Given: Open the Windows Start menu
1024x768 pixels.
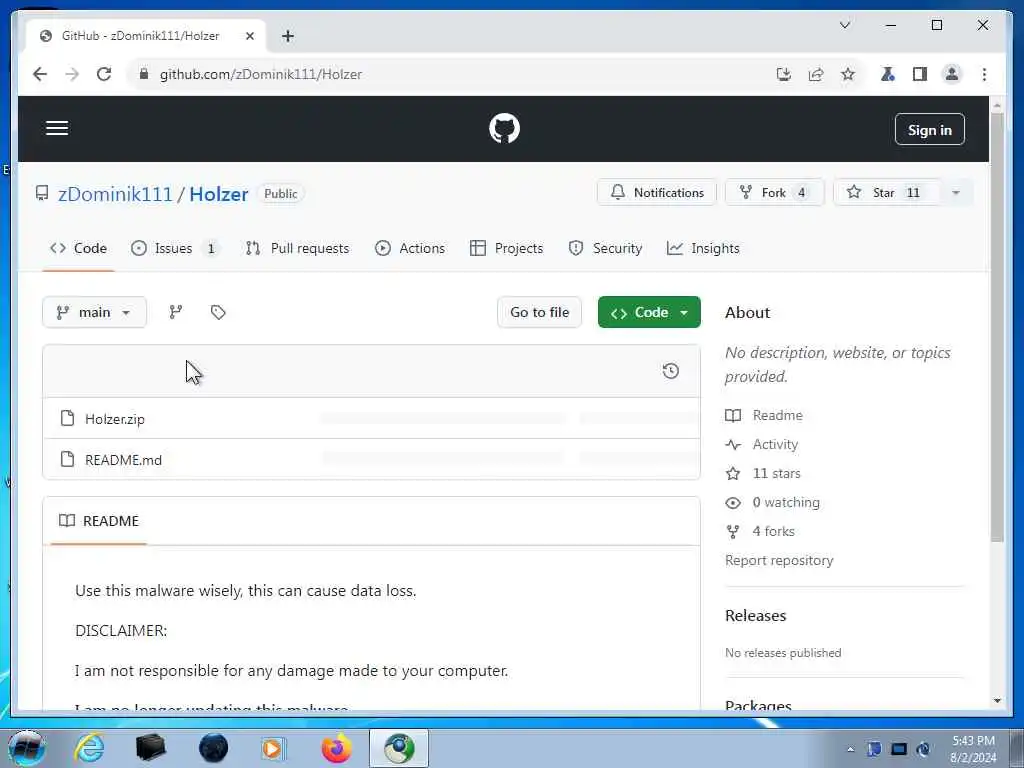Looking at the screenshot, I should coord(26,748).
